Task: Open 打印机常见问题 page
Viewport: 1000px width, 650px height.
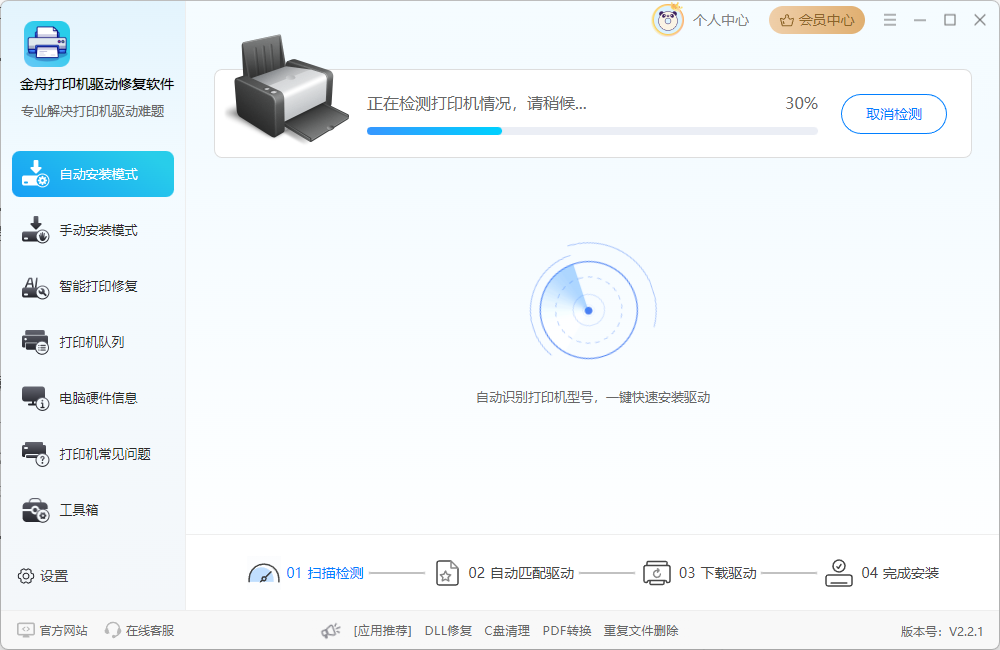Action: click(93, 454)
